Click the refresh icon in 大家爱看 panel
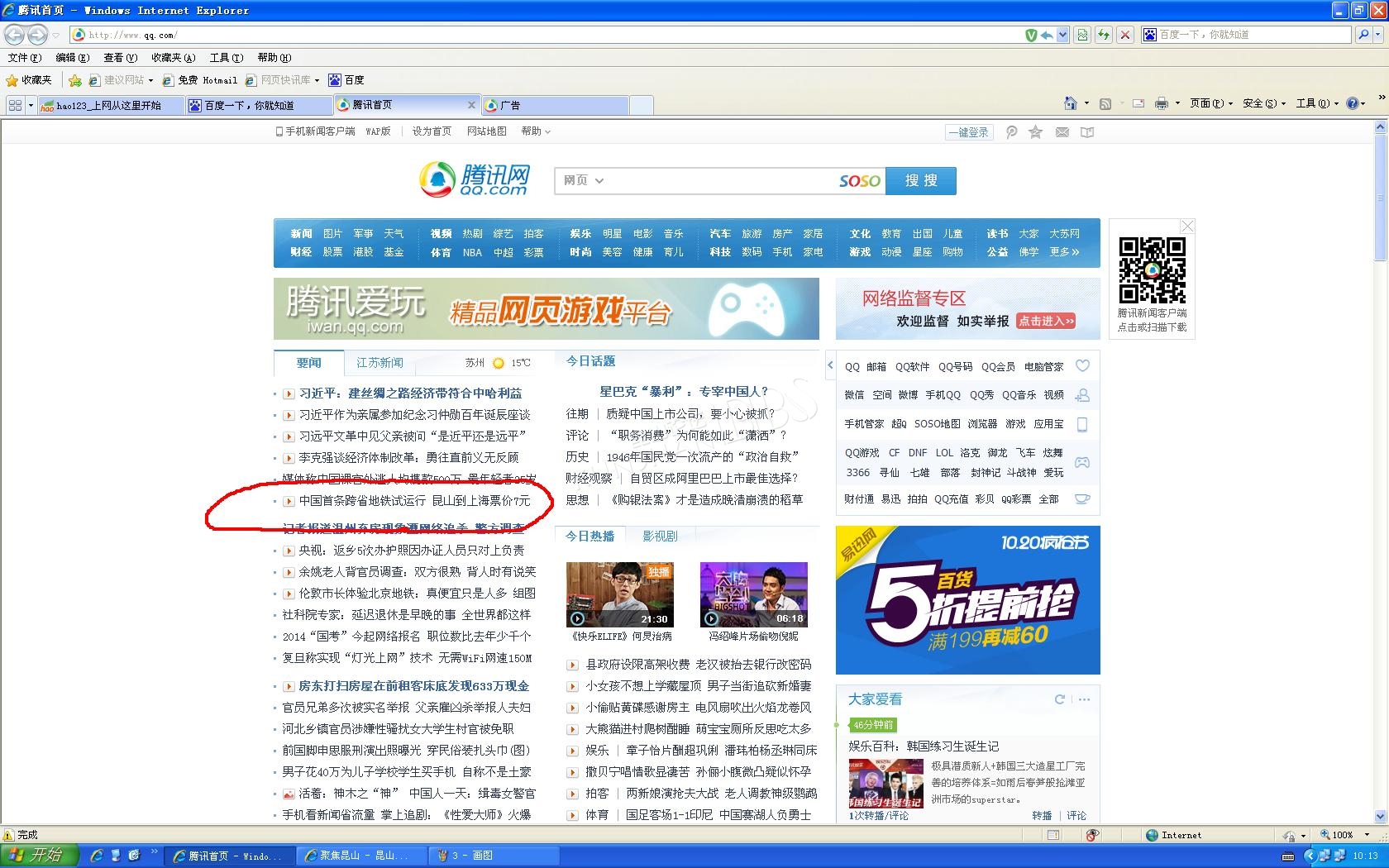Screen dimensions: 1389x868 (x=1060, y=699)
